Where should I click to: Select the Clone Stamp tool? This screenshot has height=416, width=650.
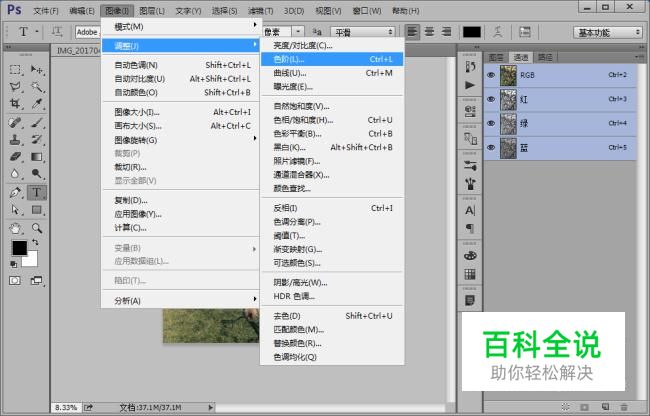(15, 140)
